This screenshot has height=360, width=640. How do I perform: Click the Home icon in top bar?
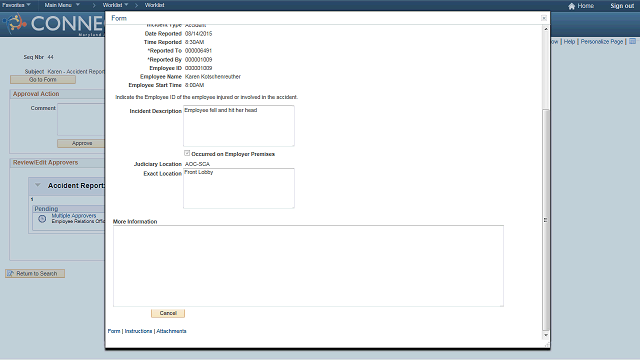click(571, 6)
